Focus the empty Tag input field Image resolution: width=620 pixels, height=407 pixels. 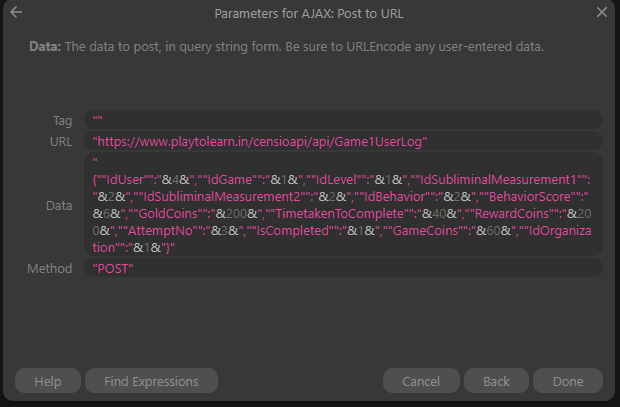tap(343, 119)
